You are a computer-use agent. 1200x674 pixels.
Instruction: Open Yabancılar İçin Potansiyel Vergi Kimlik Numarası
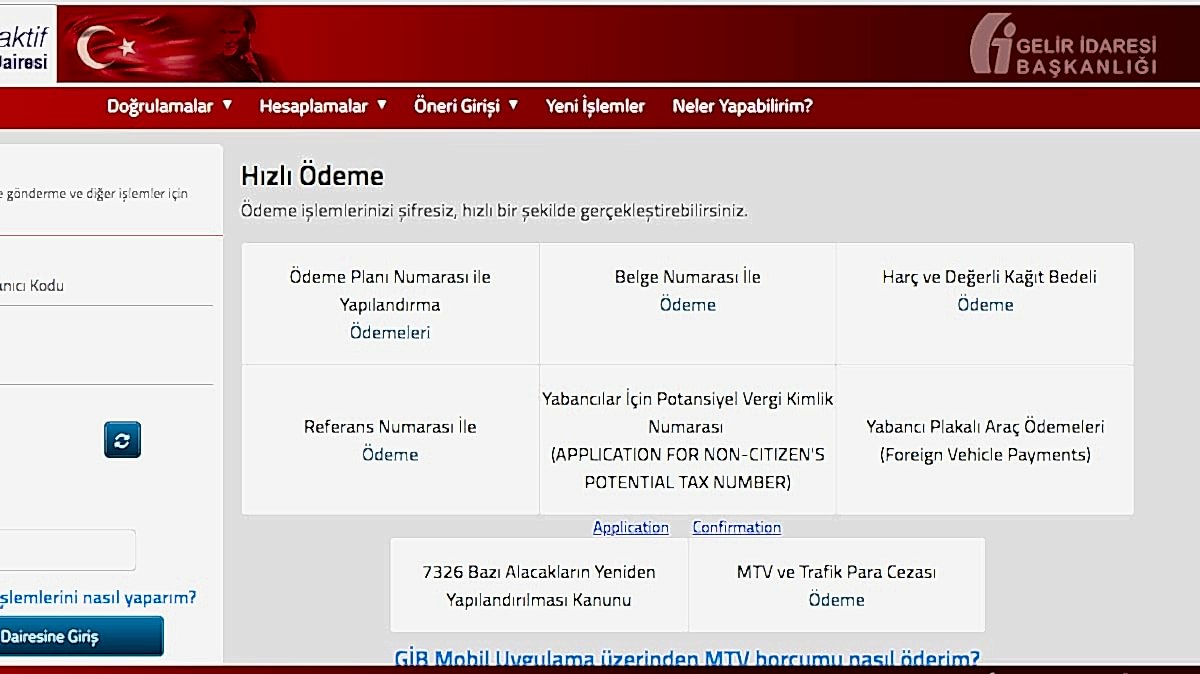tap(688, 440)
